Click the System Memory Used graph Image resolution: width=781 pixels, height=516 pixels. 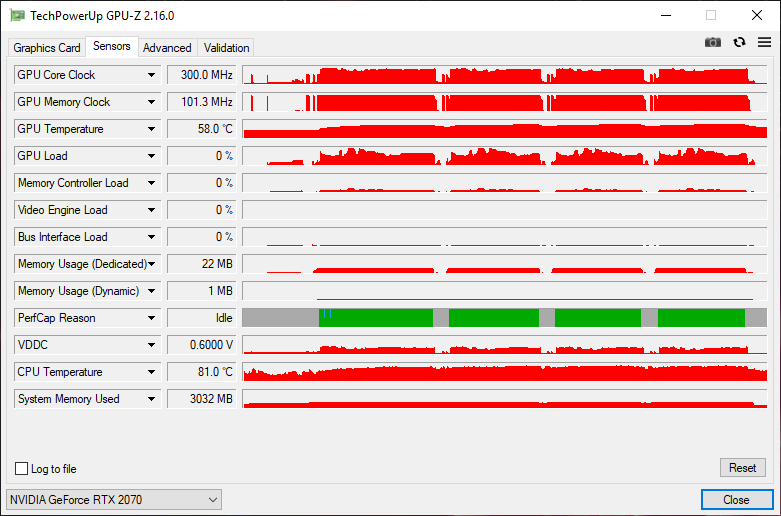click(x=505, y=399)
